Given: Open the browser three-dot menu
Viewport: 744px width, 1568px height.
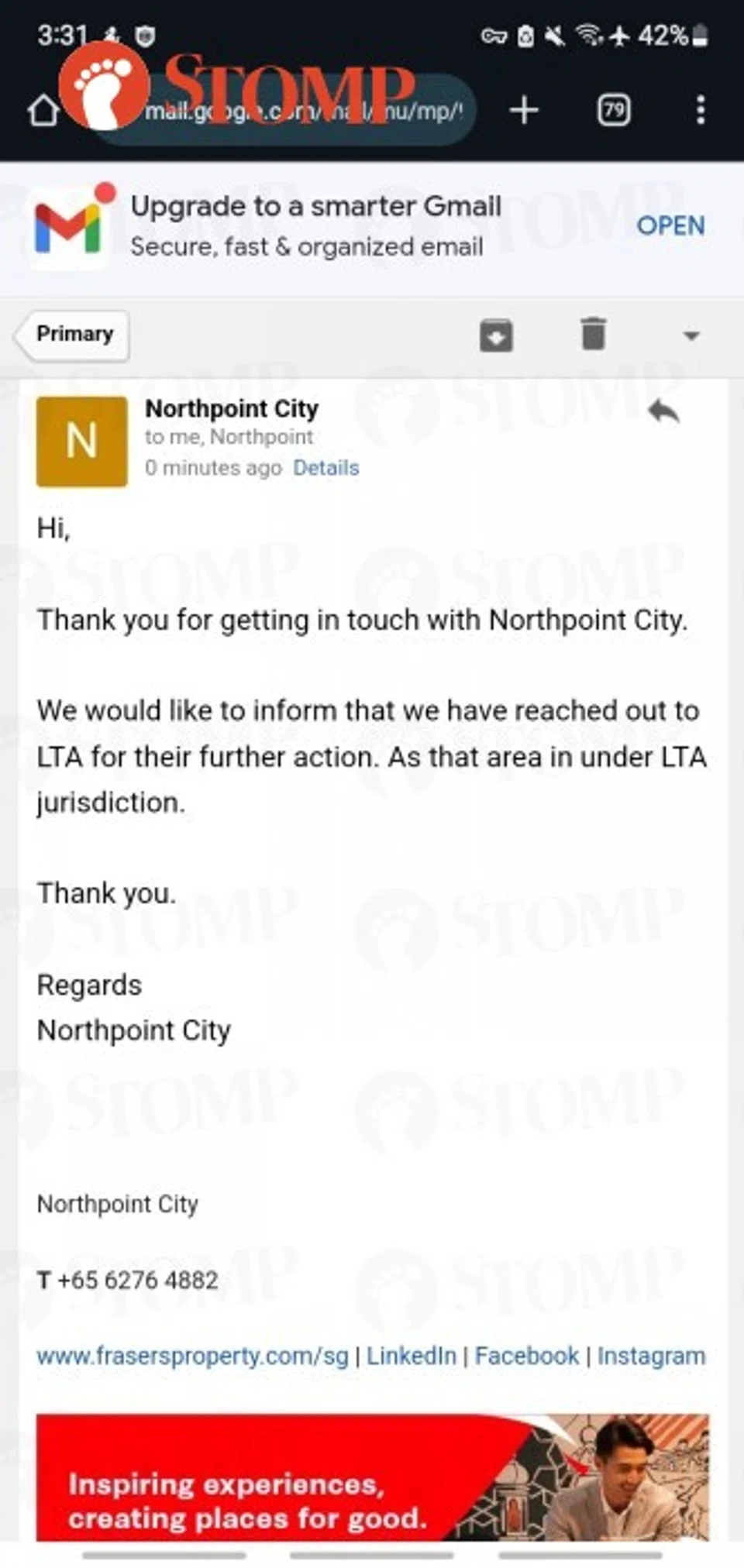Looking at the screenshot, I should (x=700, y=110).
